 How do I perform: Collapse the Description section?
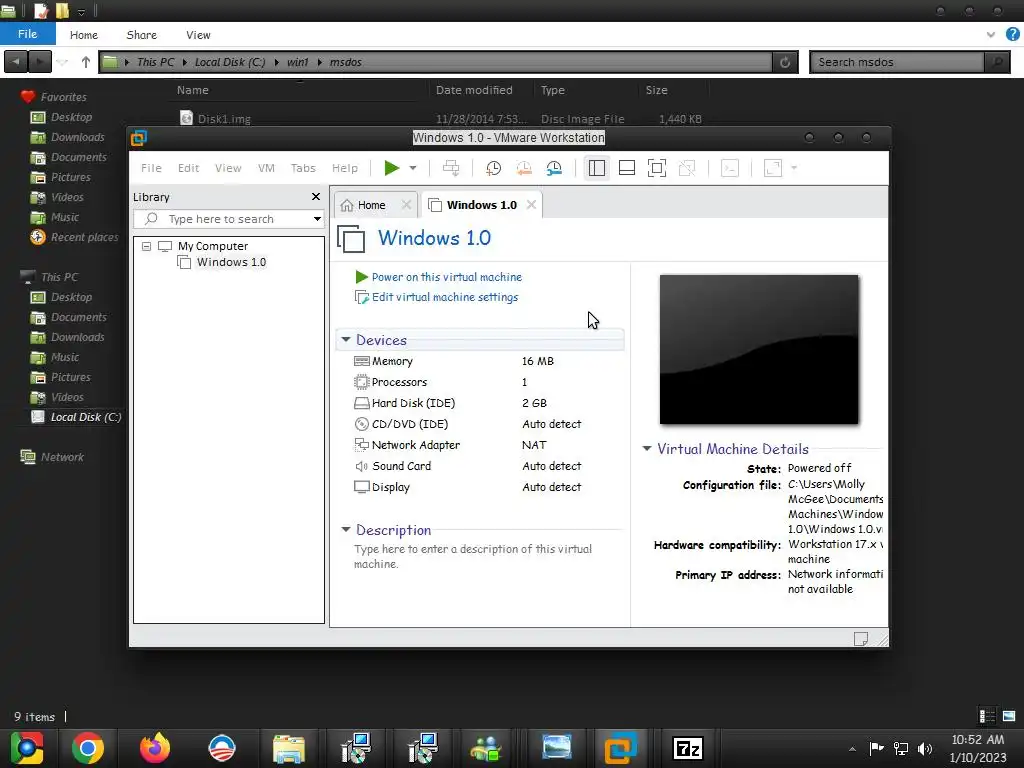tap(346, 530)
